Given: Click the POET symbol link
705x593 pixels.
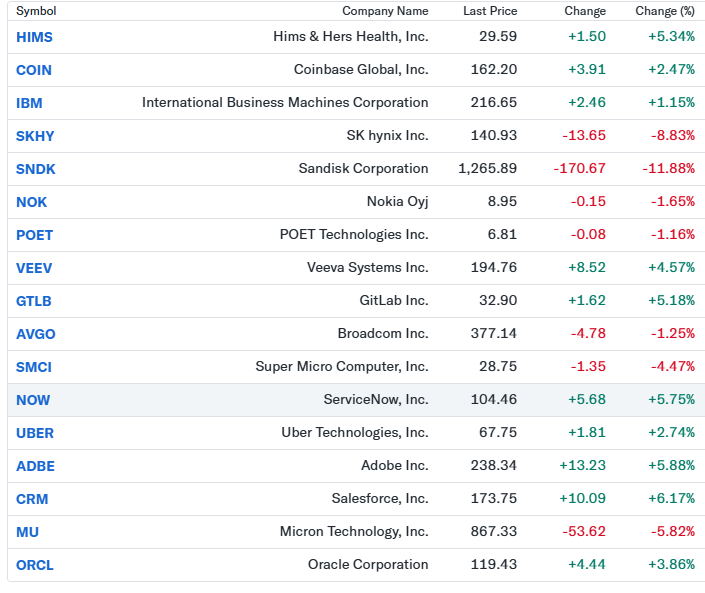Looking at the screenshot, I should 35,235.
